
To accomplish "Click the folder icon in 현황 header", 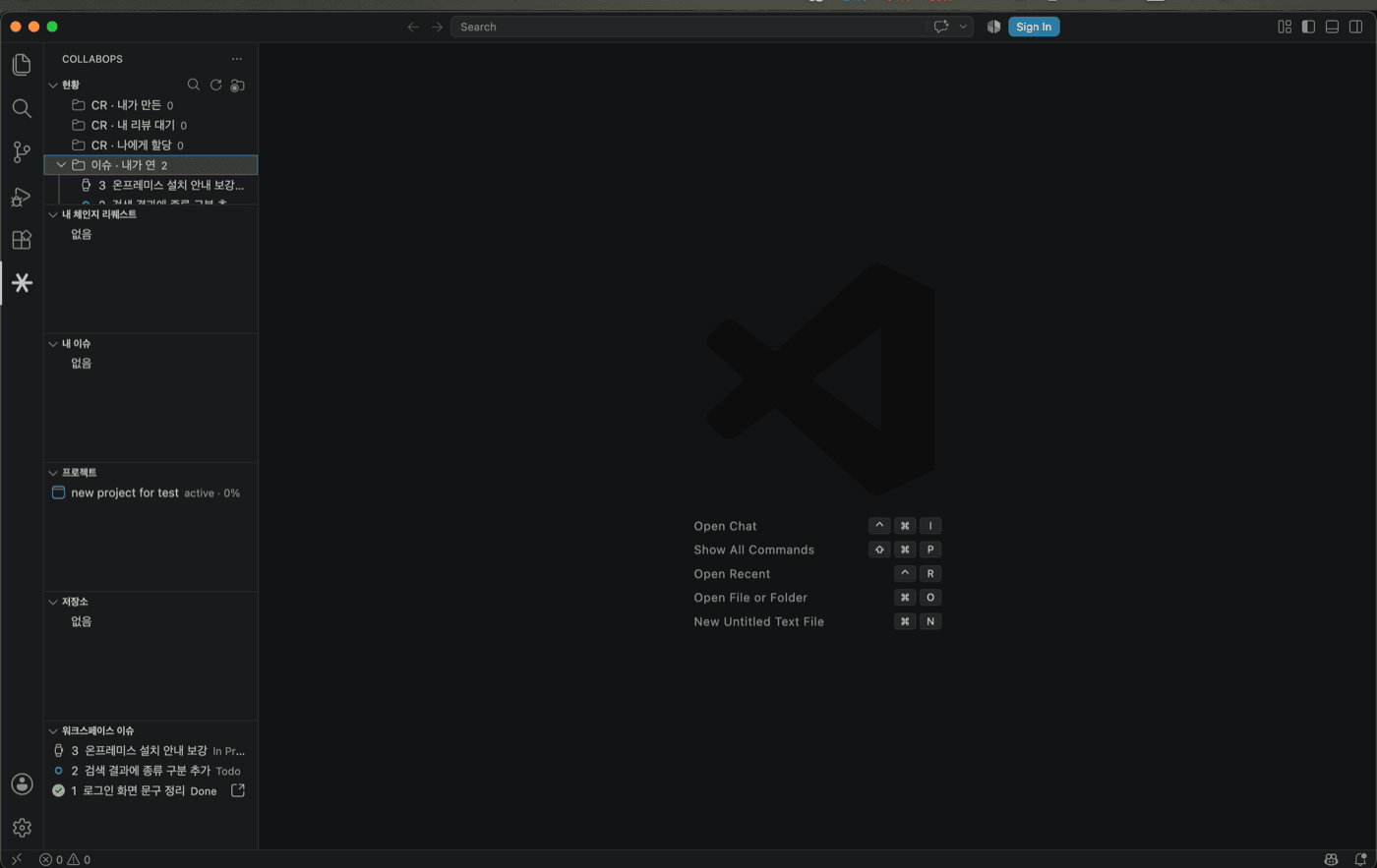I will coord(237,86).
